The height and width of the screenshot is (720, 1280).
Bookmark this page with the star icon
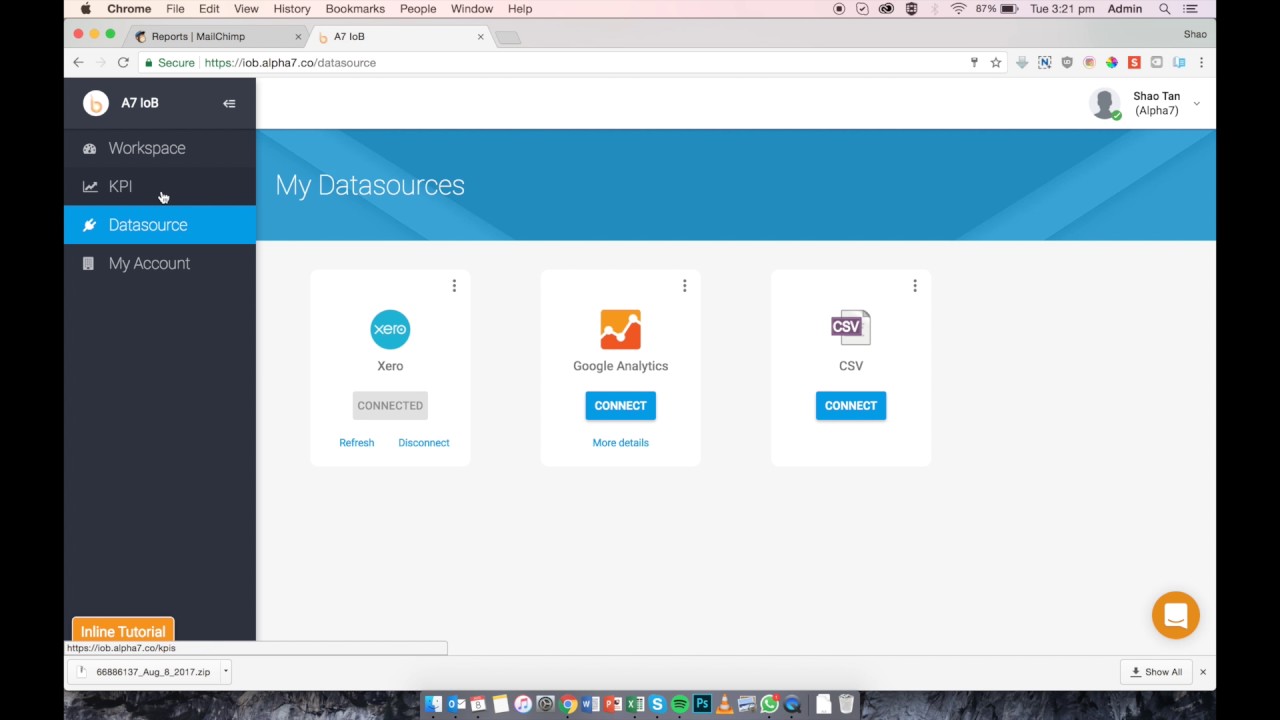(x=996, y=62)
